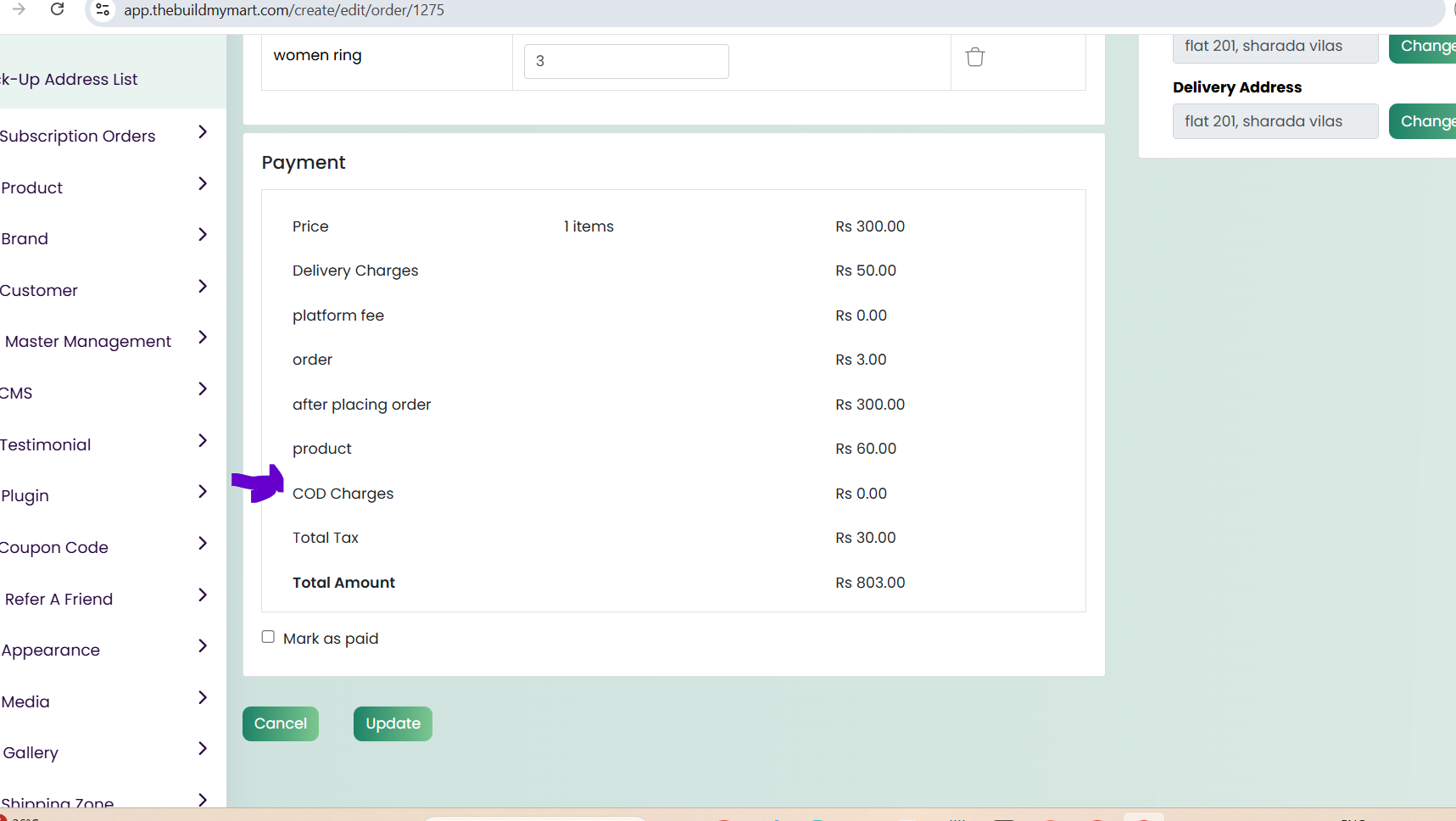Image resolution: width=1456 pixels, height=821 pixels.
Task: Open site information icon in the address bar
Action: (103, 10)
